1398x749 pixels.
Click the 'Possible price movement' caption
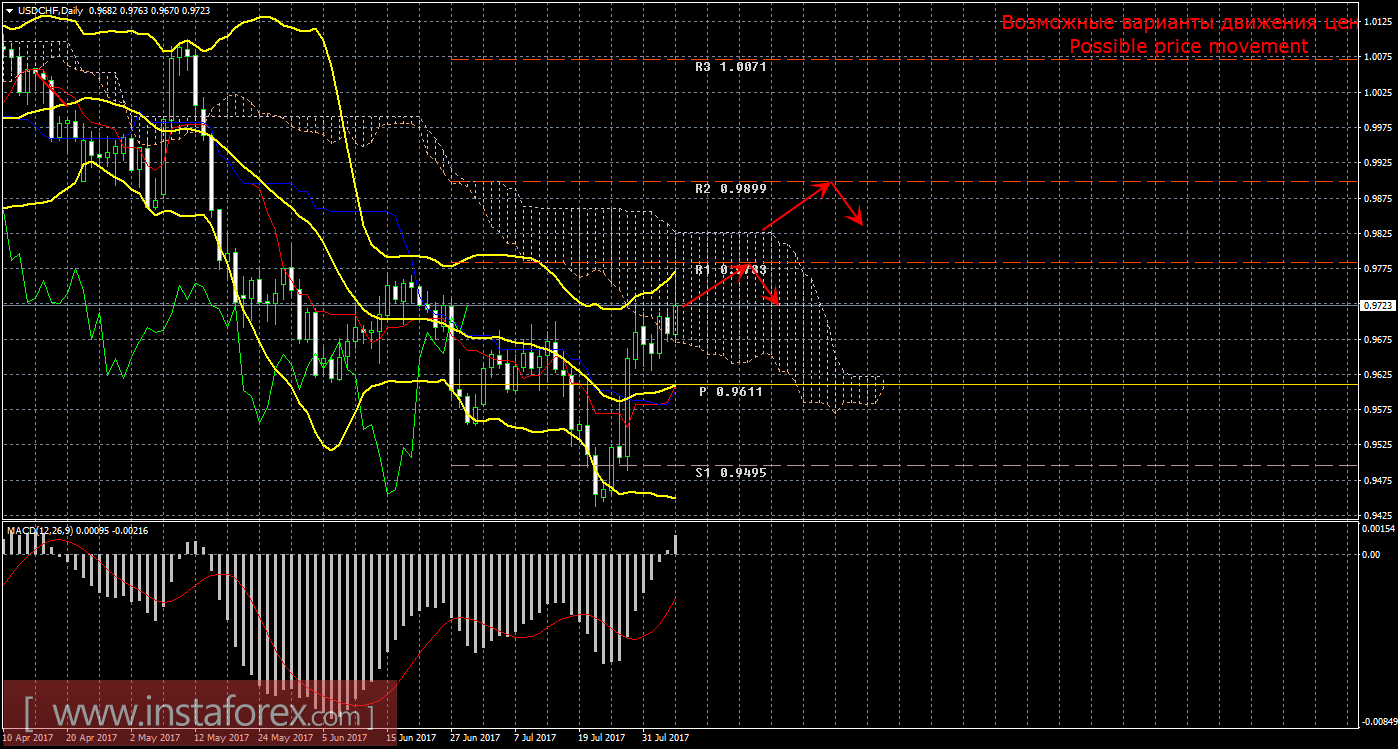[1189, 47]
